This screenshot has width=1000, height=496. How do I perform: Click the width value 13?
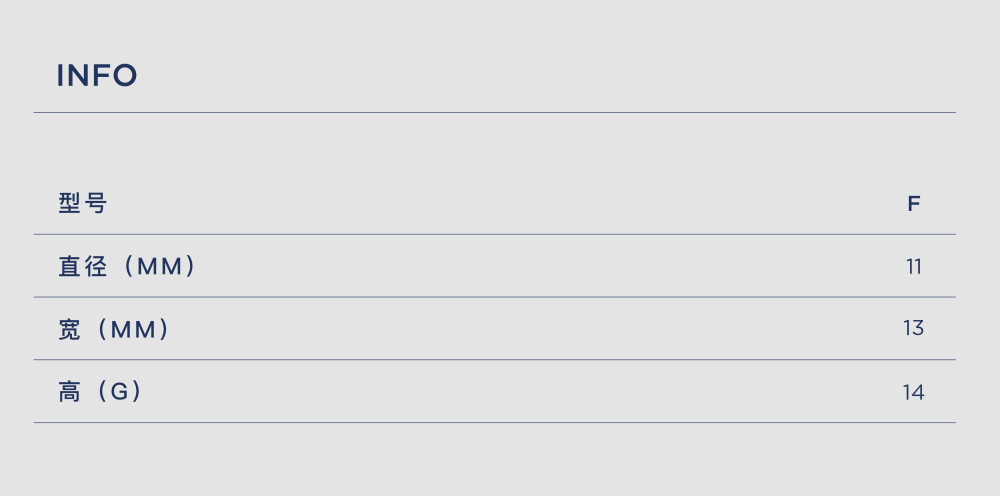click(x=913, y=328)
